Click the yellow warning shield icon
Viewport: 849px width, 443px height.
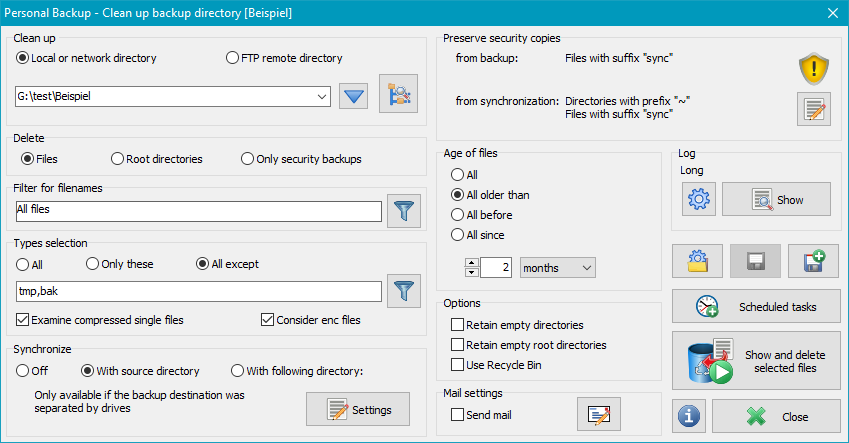coord(814,68)
